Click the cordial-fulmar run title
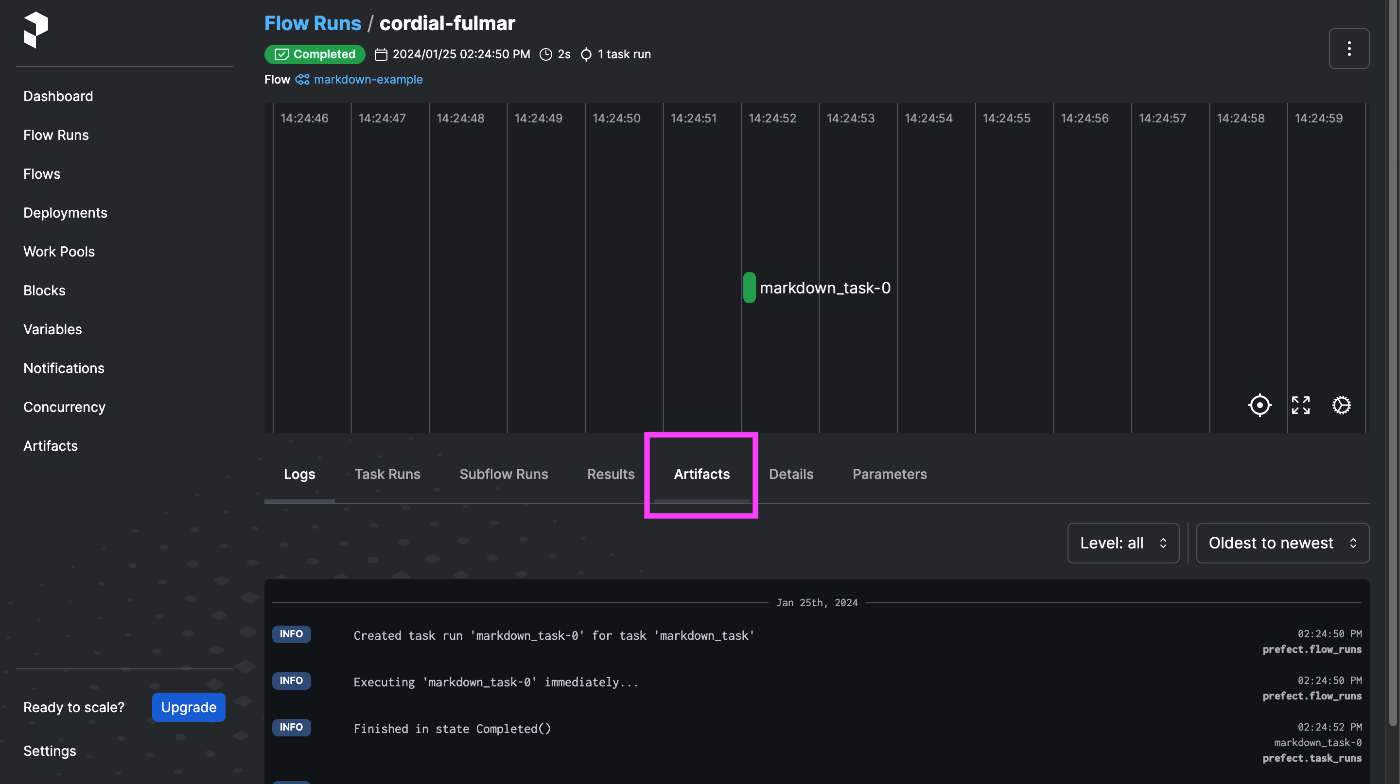 447,23
